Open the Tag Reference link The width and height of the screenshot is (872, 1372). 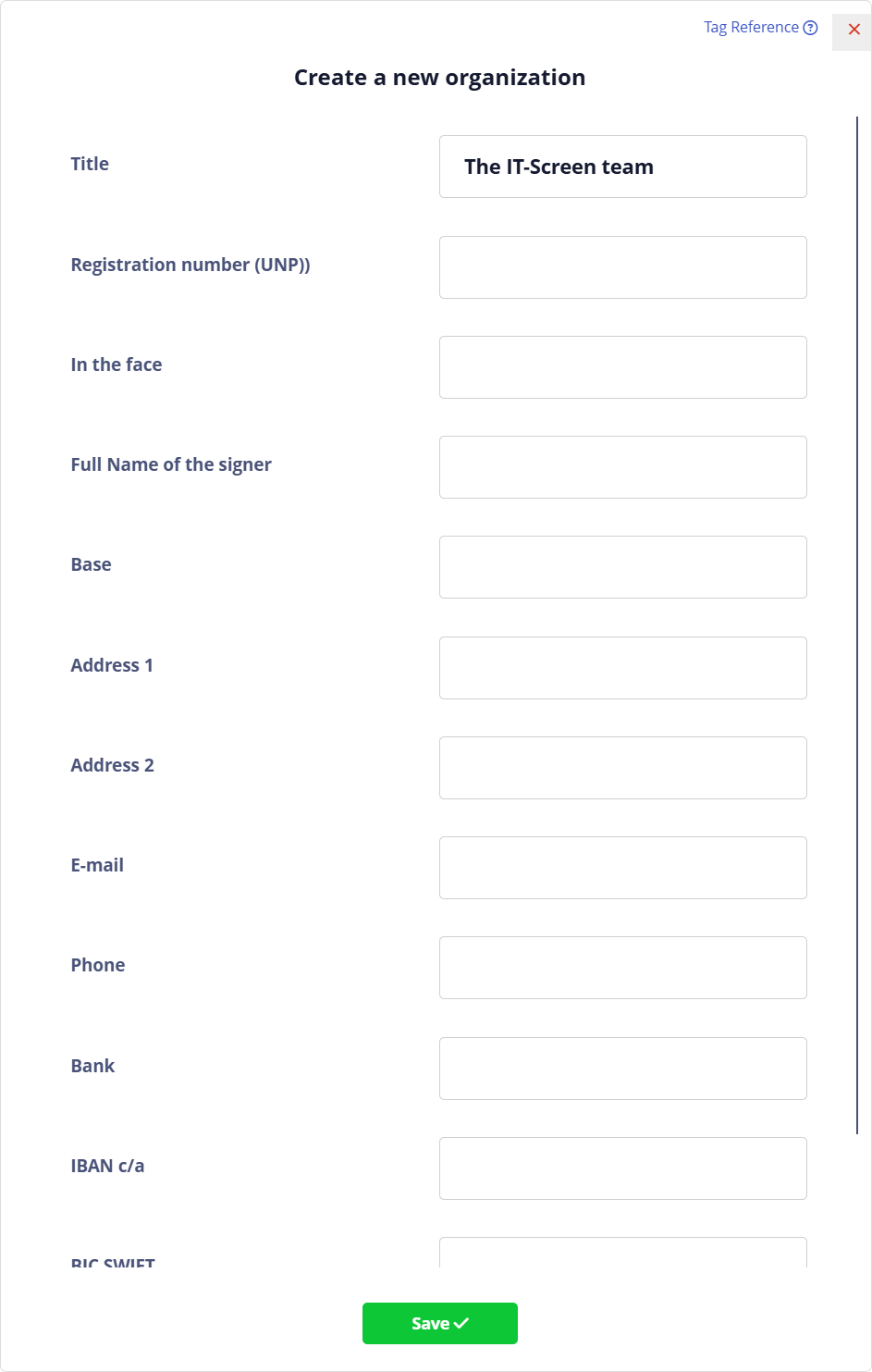(760, 28)
